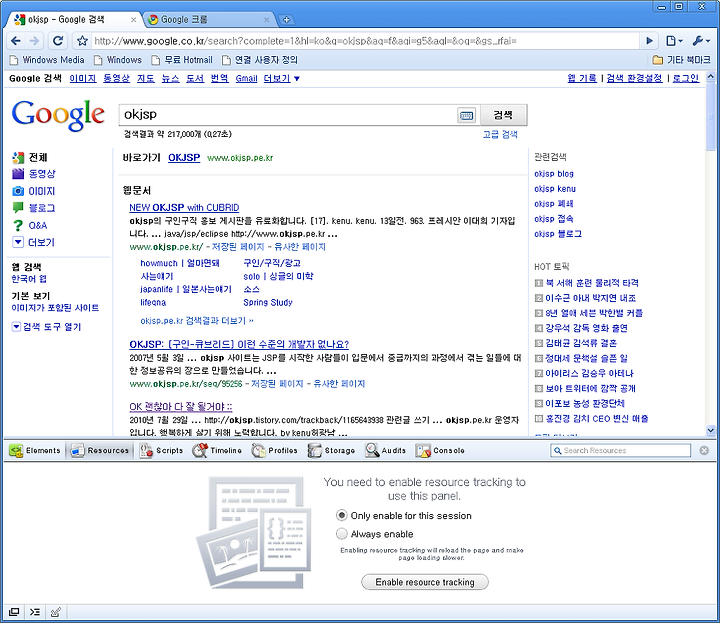Select '이미지가 포함된 사이트' view
Viewport: 720px width, 623px height.
[x=55, y=308]
